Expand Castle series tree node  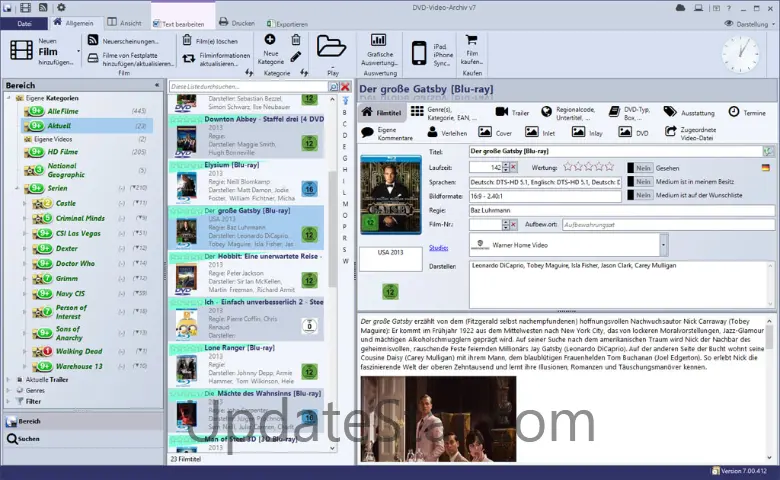tap(24, 203)
